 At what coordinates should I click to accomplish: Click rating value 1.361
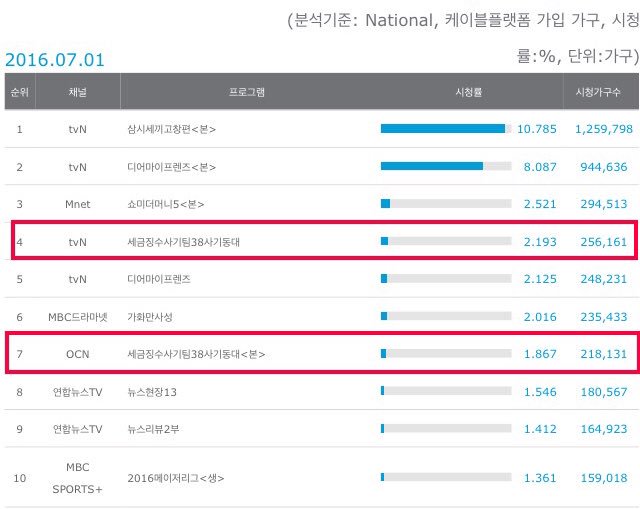pyautogui.click(x=540, y=478)
